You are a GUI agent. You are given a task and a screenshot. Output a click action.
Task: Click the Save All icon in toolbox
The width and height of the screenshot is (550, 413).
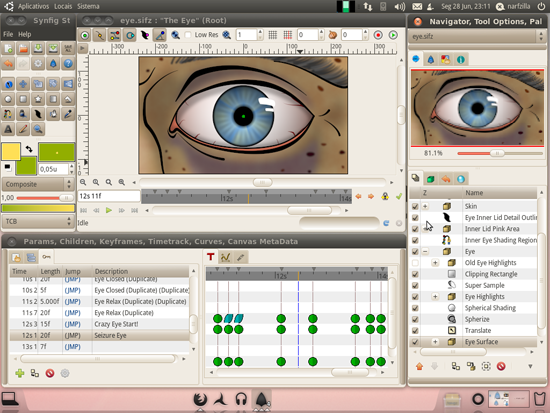tap(68, 49)
